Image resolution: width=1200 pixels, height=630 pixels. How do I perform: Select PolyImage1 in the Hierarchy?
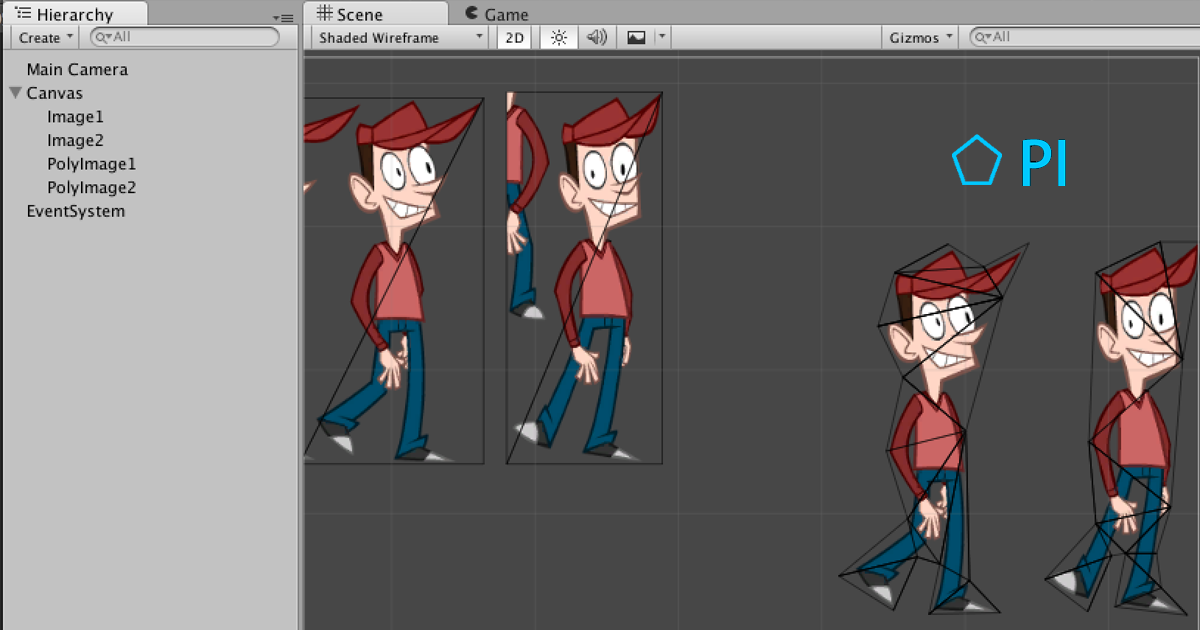(x=91, y=164)
